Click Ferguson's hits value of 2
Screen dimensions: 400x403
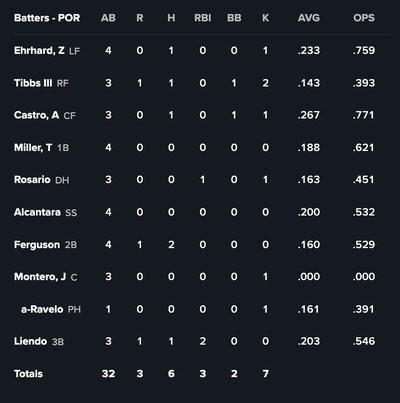pyautogui.click(x=171, y=245)
